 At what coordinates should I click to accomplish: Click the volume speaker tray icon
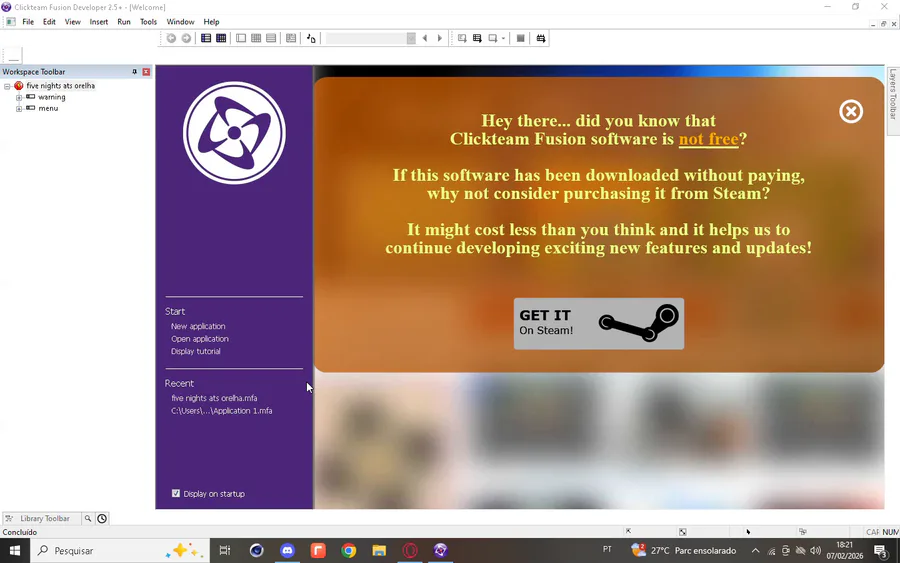pos(815,551)
